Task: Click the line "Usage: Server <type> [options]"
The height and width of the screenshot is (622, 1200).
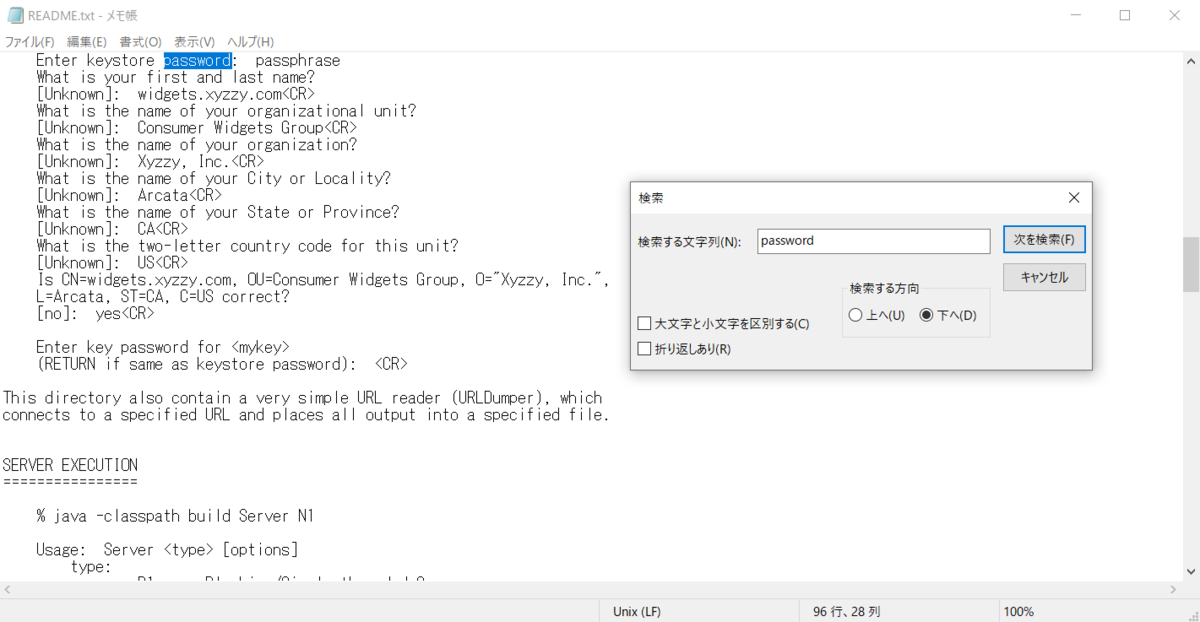Action: (x=167, y=549)
